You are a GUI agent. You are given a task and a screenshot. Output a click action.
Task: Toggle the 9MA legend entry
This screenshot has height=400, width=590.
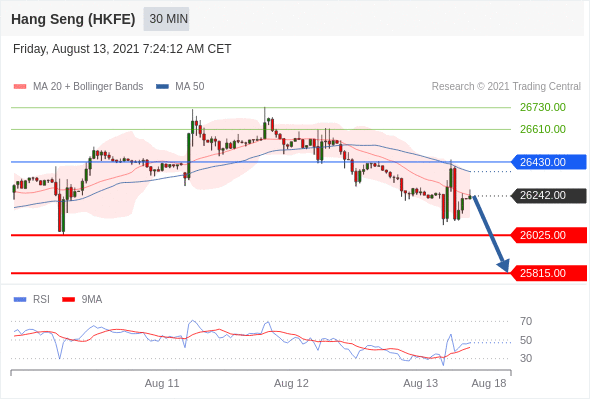click(82, 300)
